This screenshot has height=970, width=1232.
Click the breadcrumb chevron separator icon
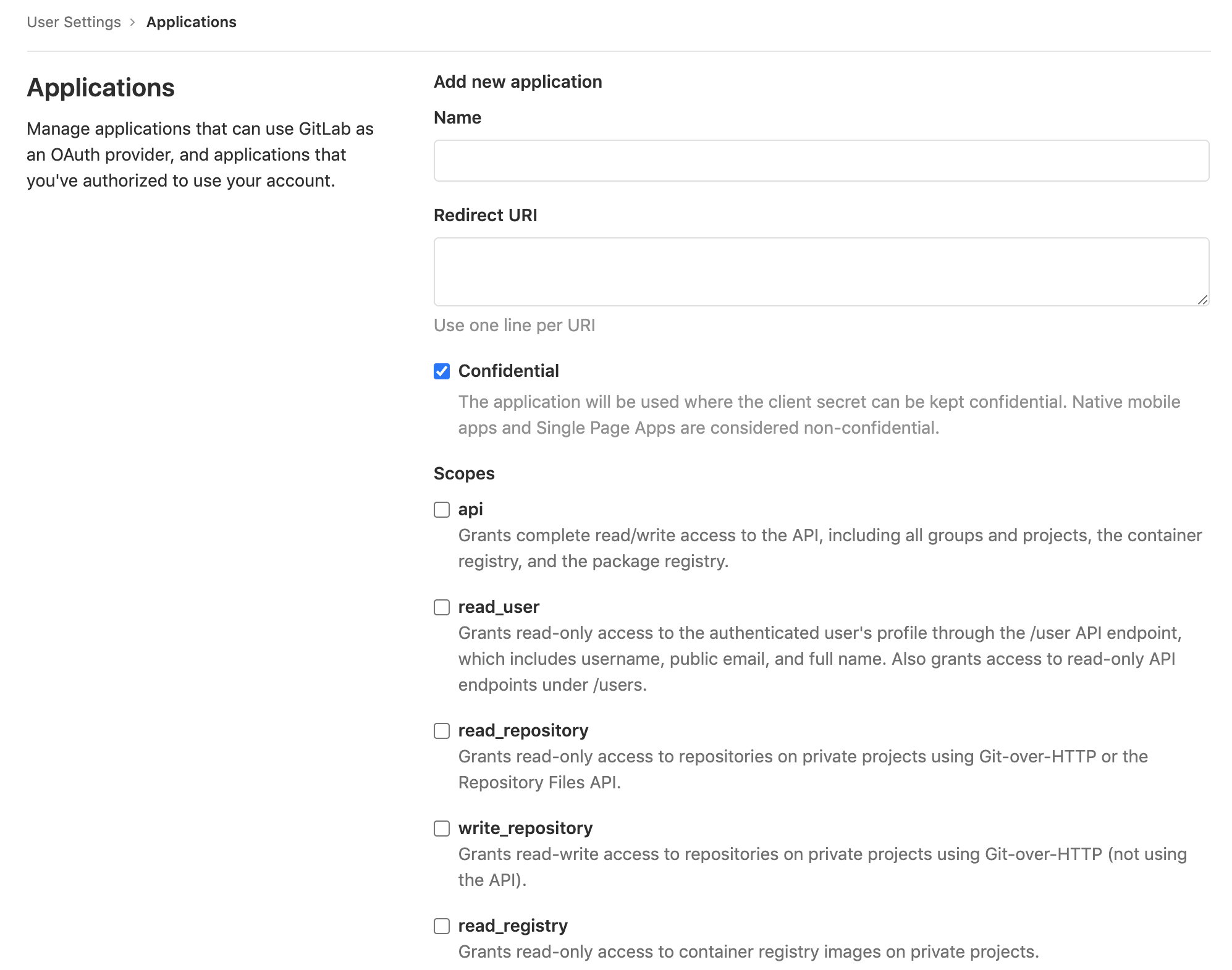(133, 22)
